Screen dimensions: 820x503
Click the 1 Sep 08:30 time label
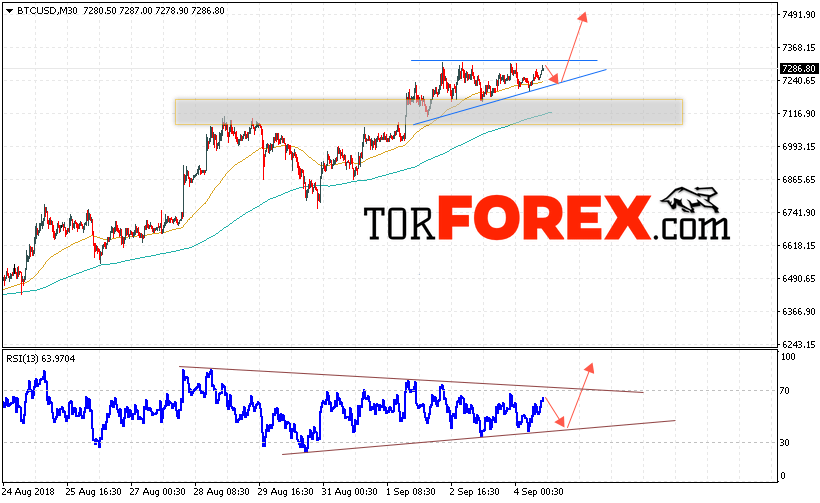click(x=411, y=491)
